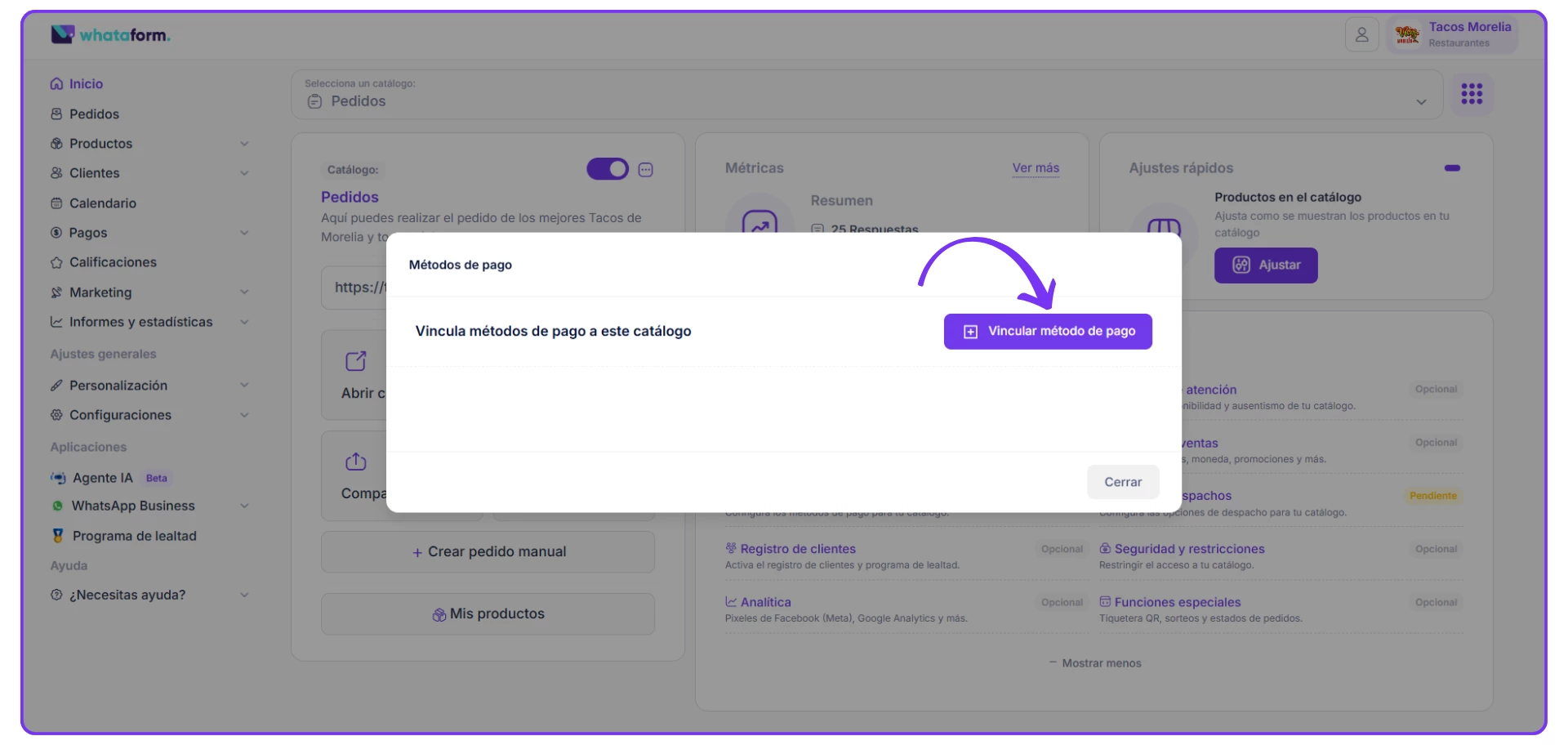Open Agente IA from sidebar
The image size is (1568, 745).
102,478
